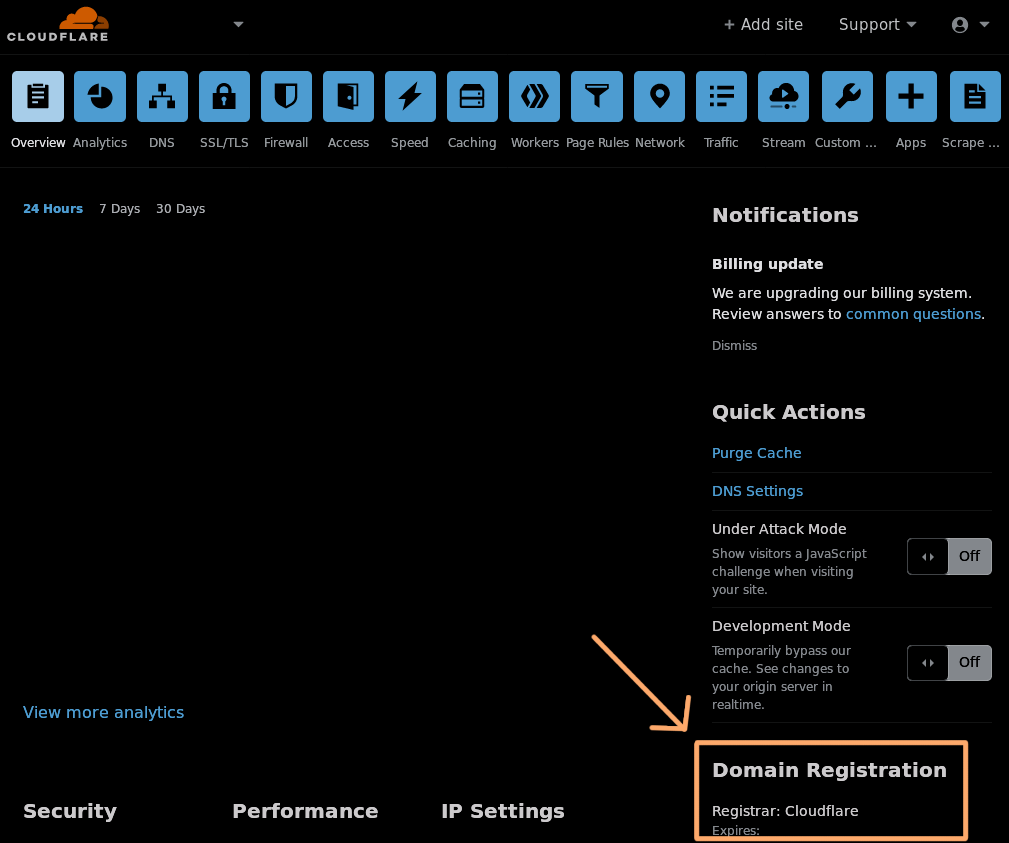Click the Performance section heading
This screenshot has width=1009, height=843.
coord(305,811)
